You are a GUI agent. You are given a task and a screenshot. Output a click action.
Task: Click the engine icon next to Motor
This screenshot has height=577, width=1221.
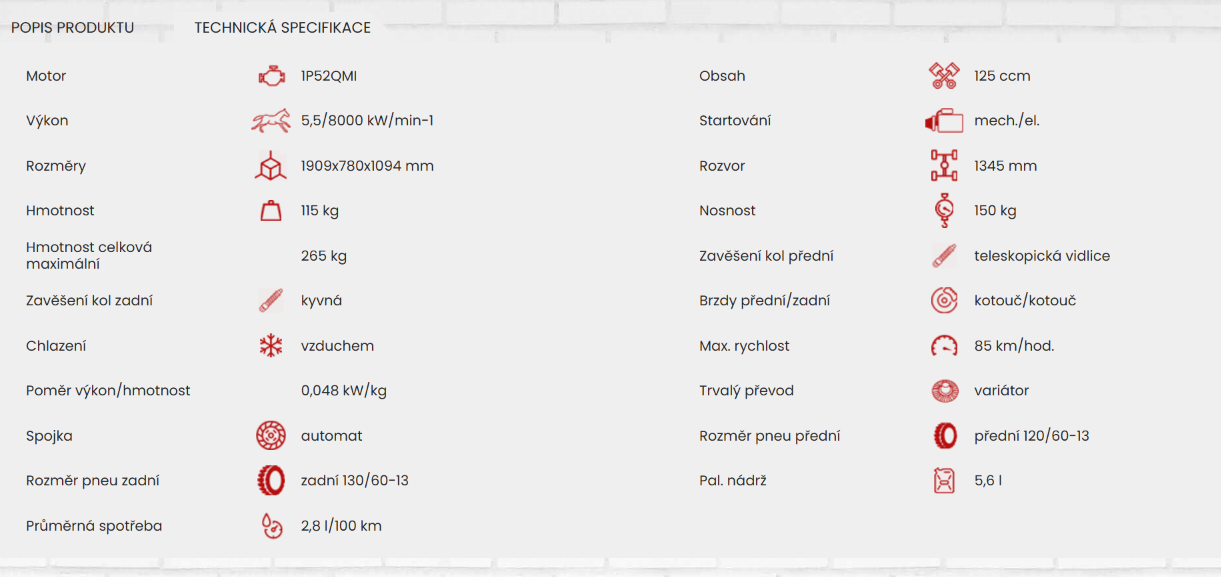271,76
